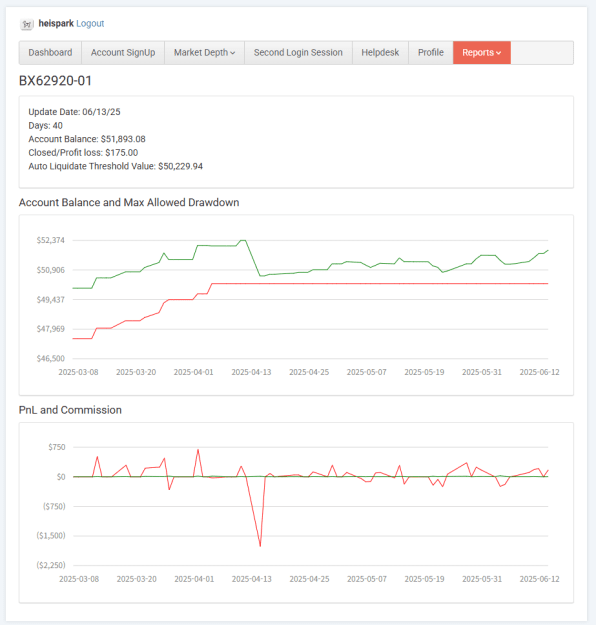
Task: Click the green balance peak near 2025-04-13
Action: [242, 240]
